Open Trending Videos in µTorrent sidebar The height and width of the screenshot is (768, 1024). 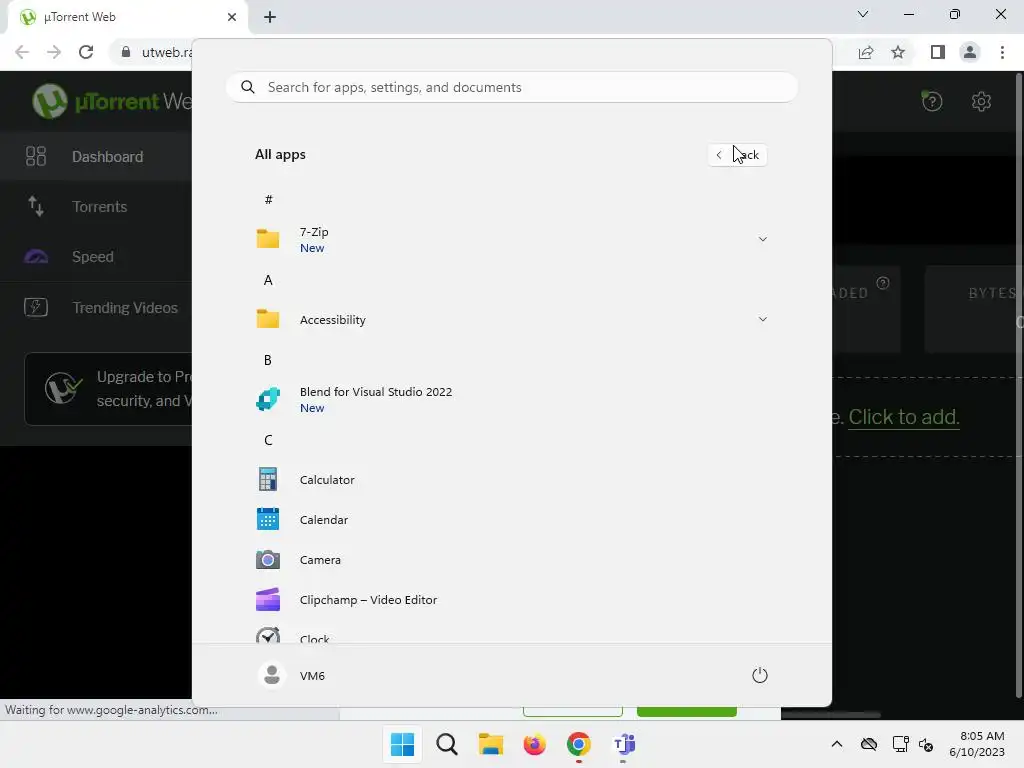[x=96, y=308]
